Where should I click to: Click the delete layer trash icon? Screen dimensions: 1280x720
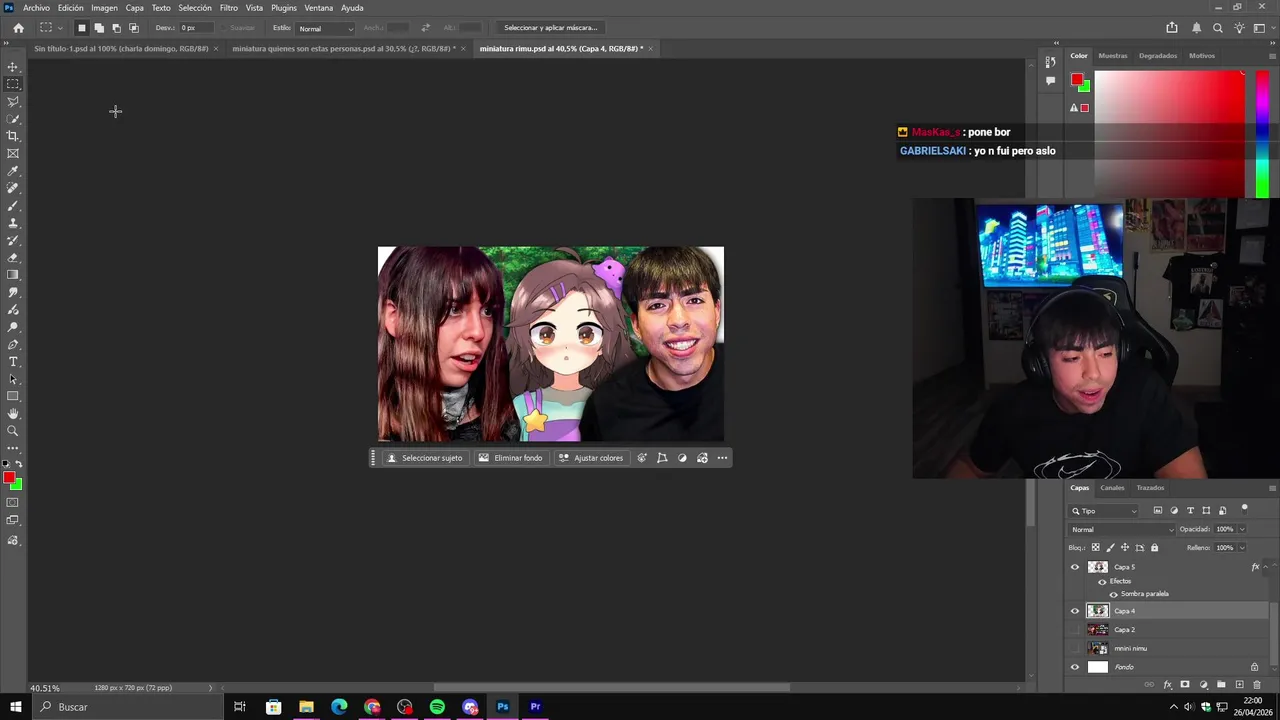(x=1257, y=685)
